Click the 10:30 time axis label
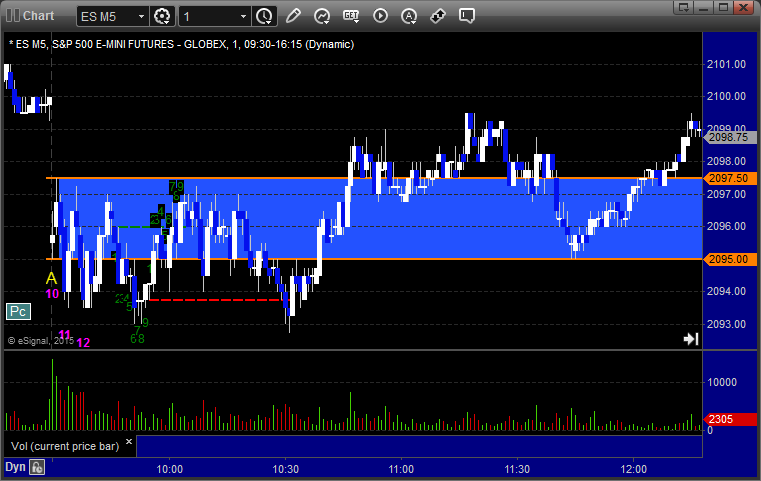This screenshot has height=481, width=761. coord(285,469)
